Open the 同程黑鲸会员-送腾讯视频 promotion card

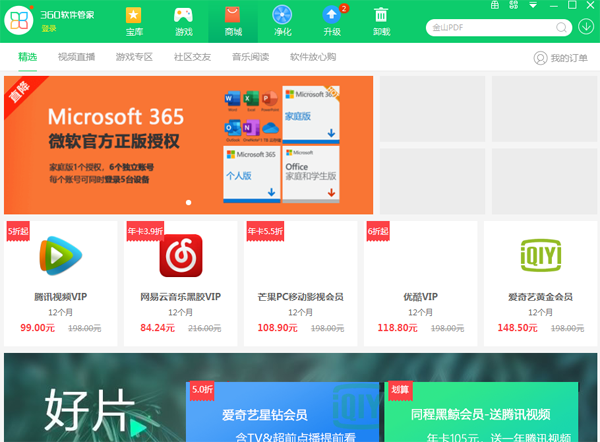481,412
